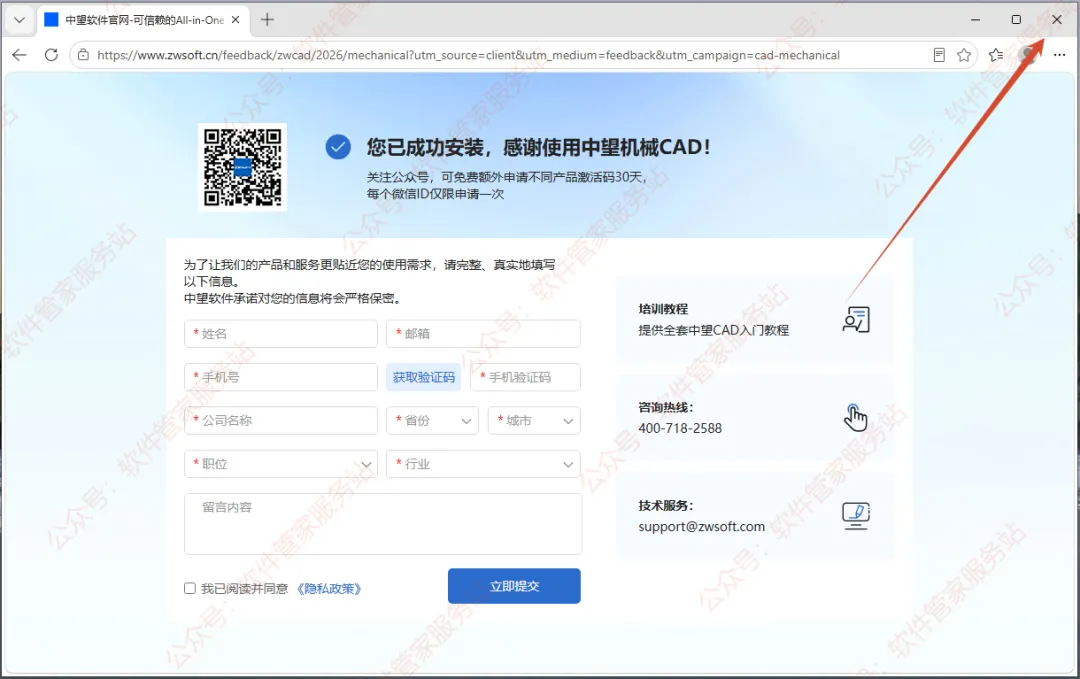The width and height of the screenshot is (1080, 679).
Task: Open the 职位 position dropdown
Action: 281,464
